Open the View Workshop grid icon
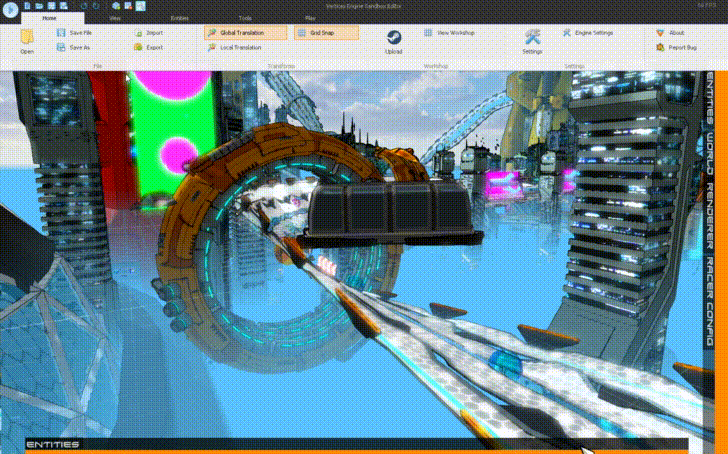Image resolution: width=728 pixels, height=454 pixels. click(429, 33)
